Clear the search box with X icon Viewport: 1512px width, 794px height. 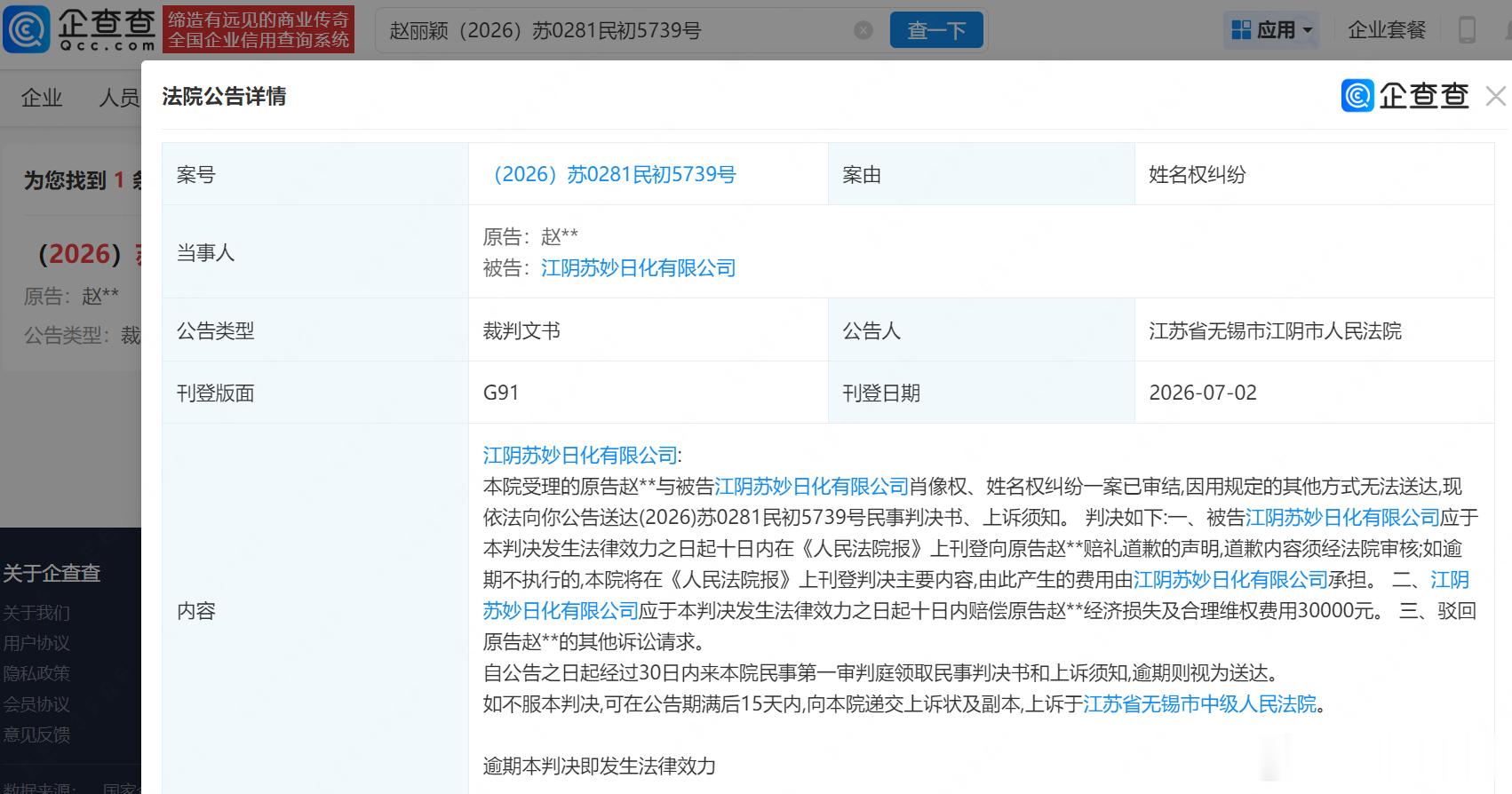click(x=863, y=30)
